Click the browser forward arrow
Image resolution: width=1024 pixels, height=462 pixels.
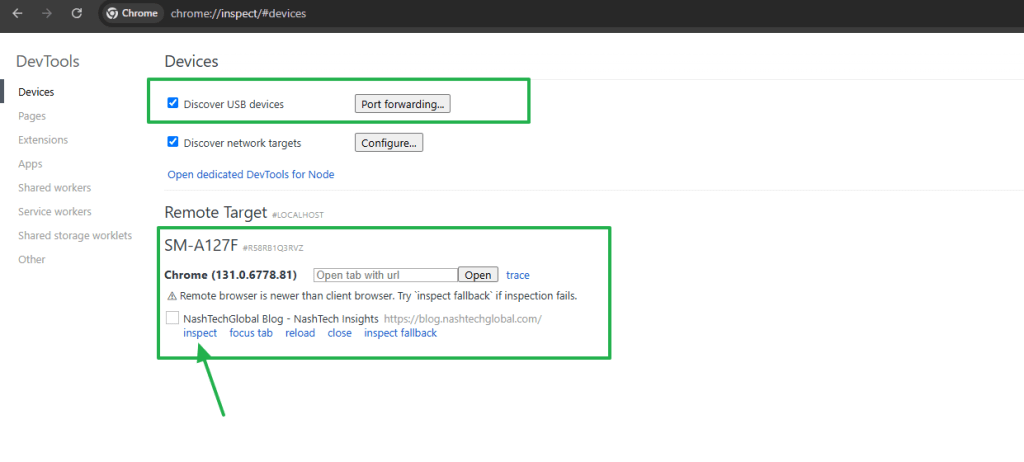click(x=47, y=14)
